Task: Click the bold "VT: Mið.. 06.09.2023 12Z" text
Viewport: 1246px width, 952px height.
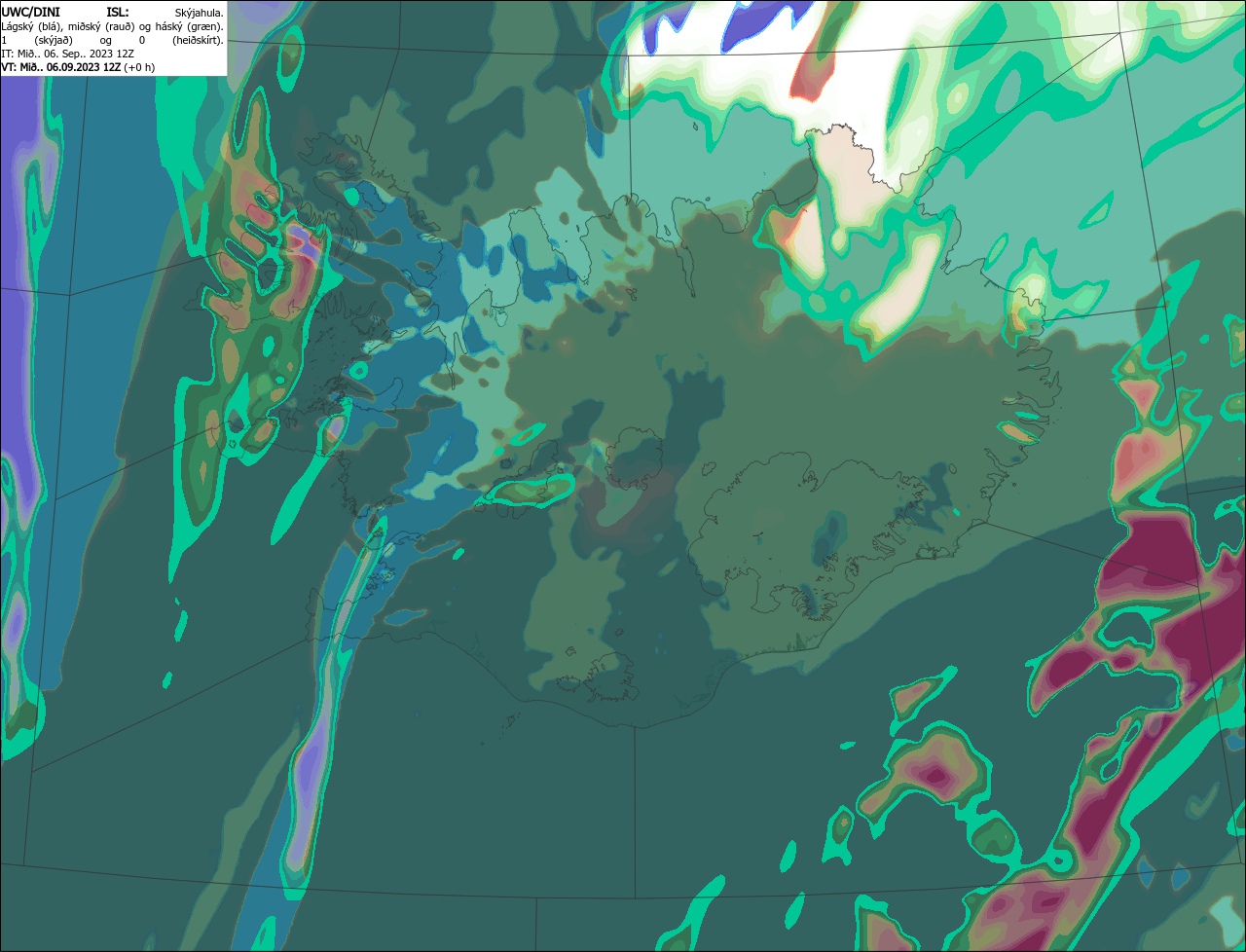Action: [x=60, y=67]
